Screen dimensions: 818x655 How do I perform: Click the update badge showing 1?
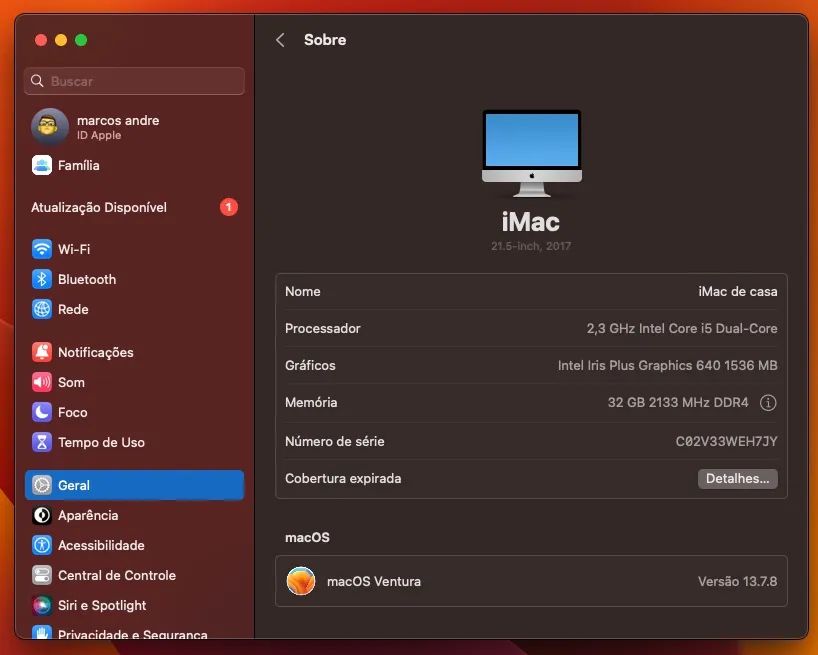[x=228, y=207]
